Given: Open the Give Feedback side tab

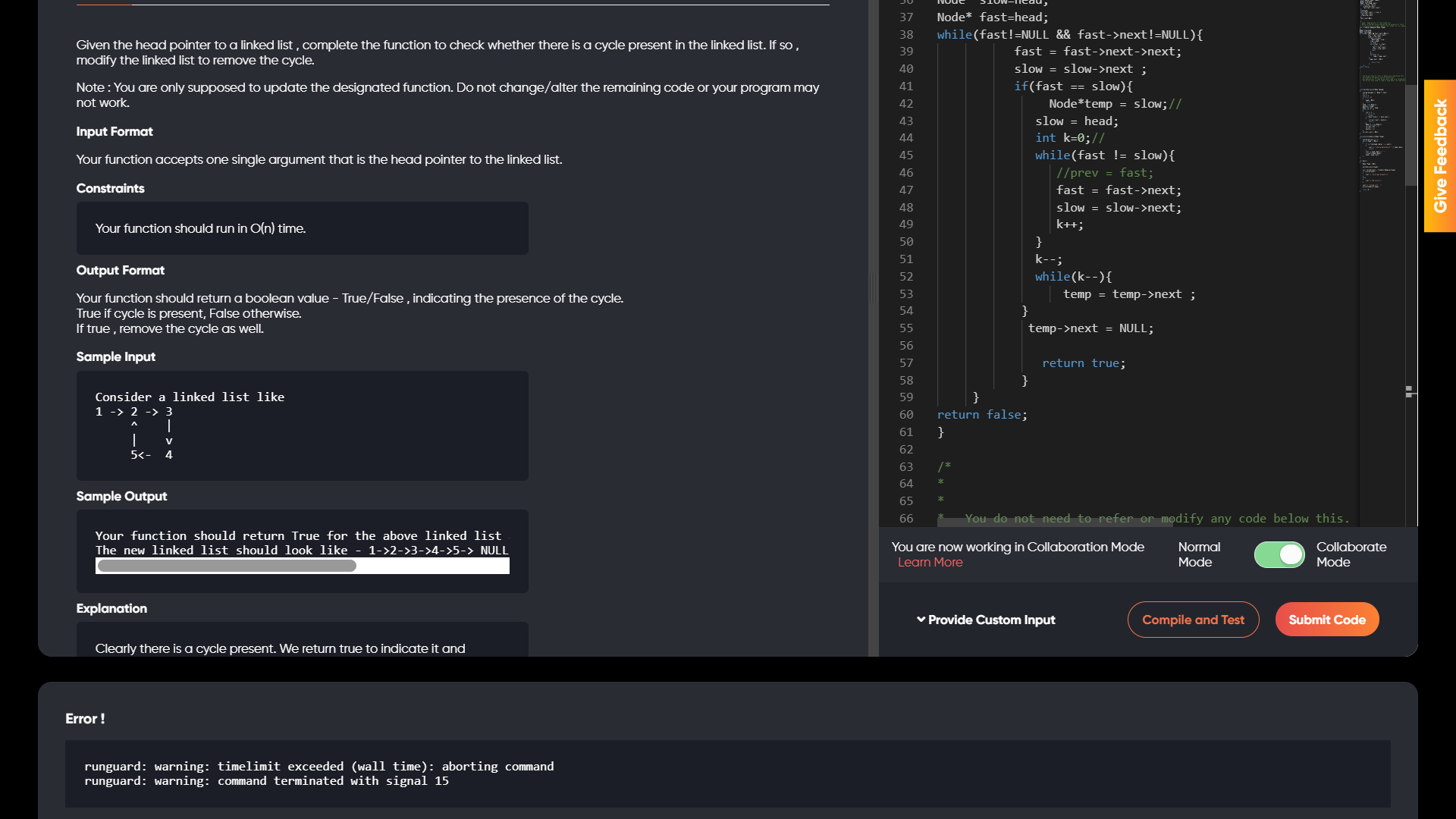Looking at the screenshot, I should [x=1439, y=156].
